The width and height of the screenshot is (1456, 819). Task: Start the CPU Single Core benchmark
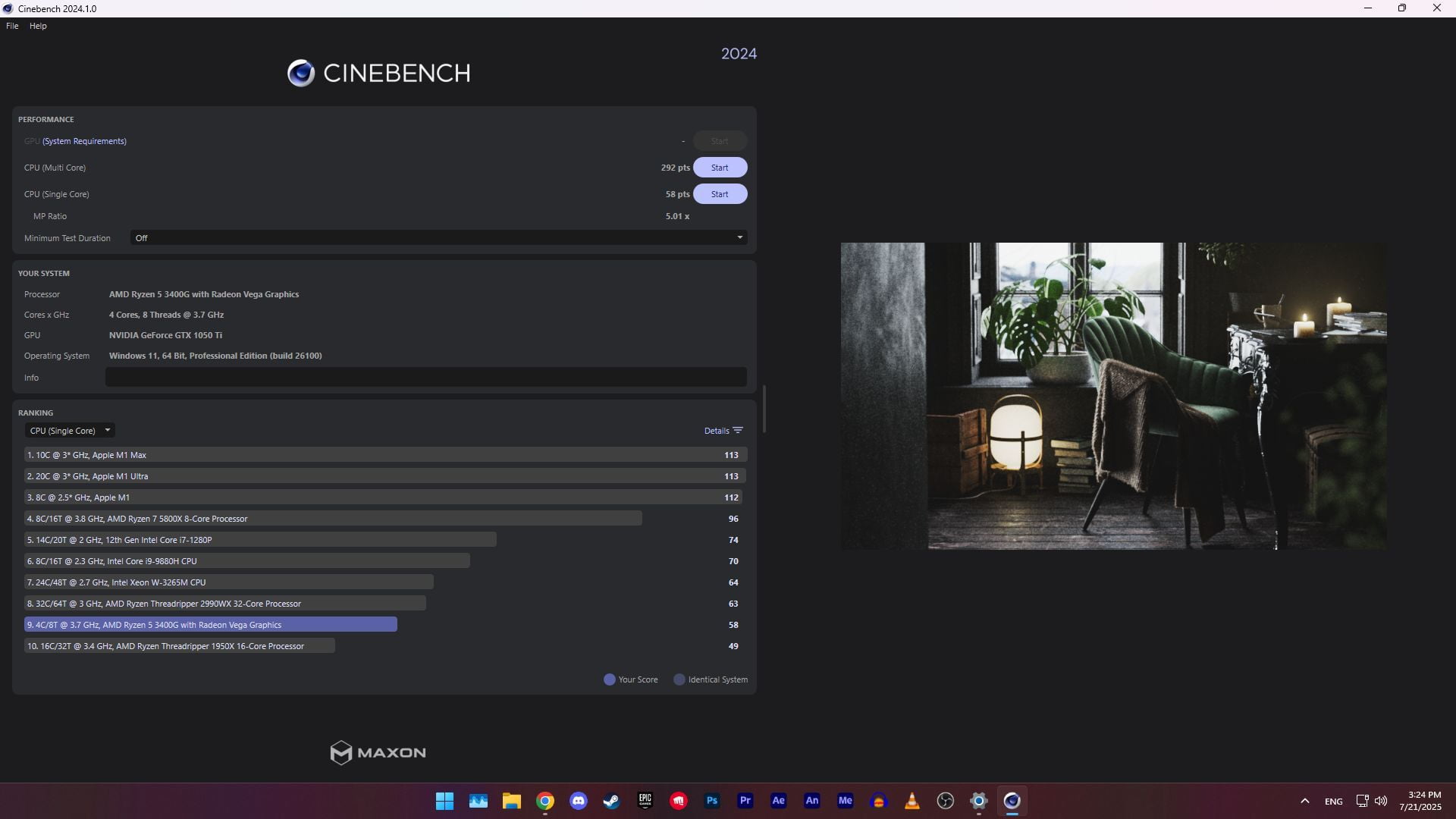pos(720,194)
